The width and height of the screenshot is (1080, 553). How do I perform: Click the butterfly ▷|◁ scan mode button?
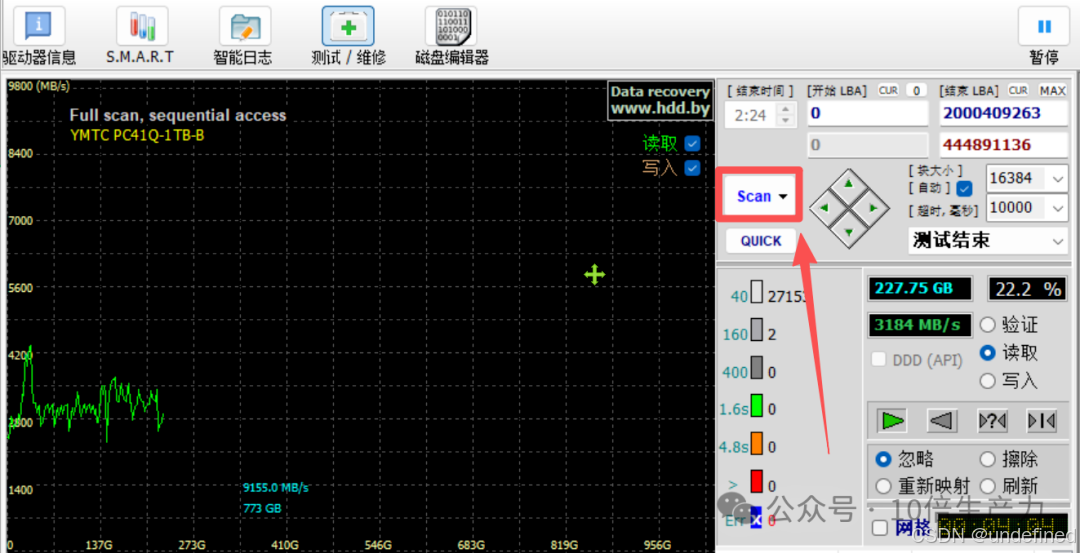(1041, 420)
